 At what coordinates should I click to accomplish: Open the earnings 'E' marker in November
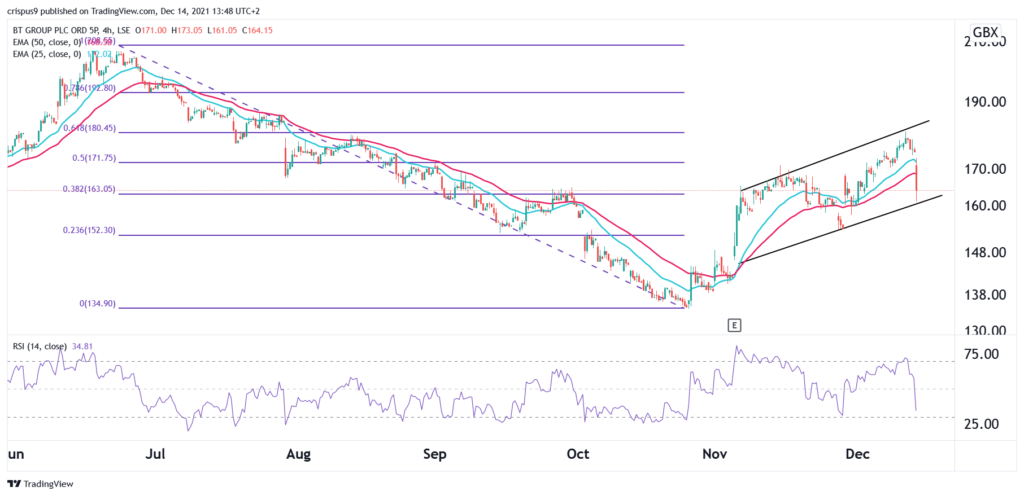click(735, 324)
